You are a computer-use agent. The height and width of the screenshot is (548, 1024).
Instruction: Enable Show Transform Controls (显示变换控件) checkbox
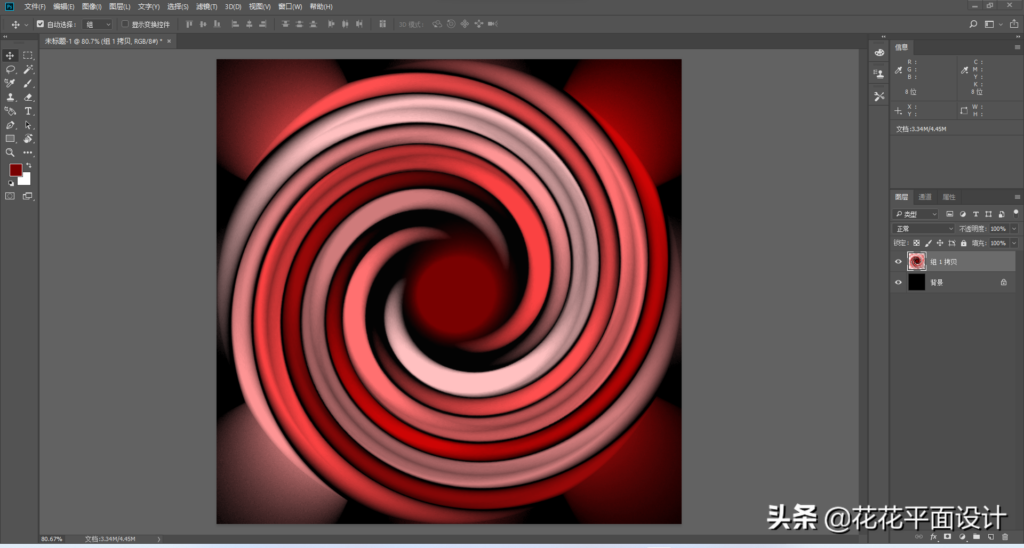(125, 24)
